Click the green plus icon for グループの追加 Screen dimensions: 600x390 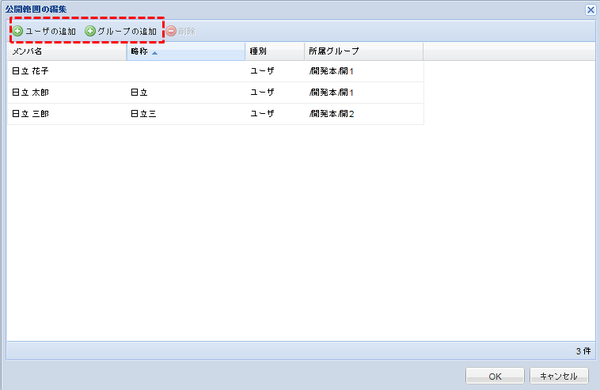click(x=90, y=31)
